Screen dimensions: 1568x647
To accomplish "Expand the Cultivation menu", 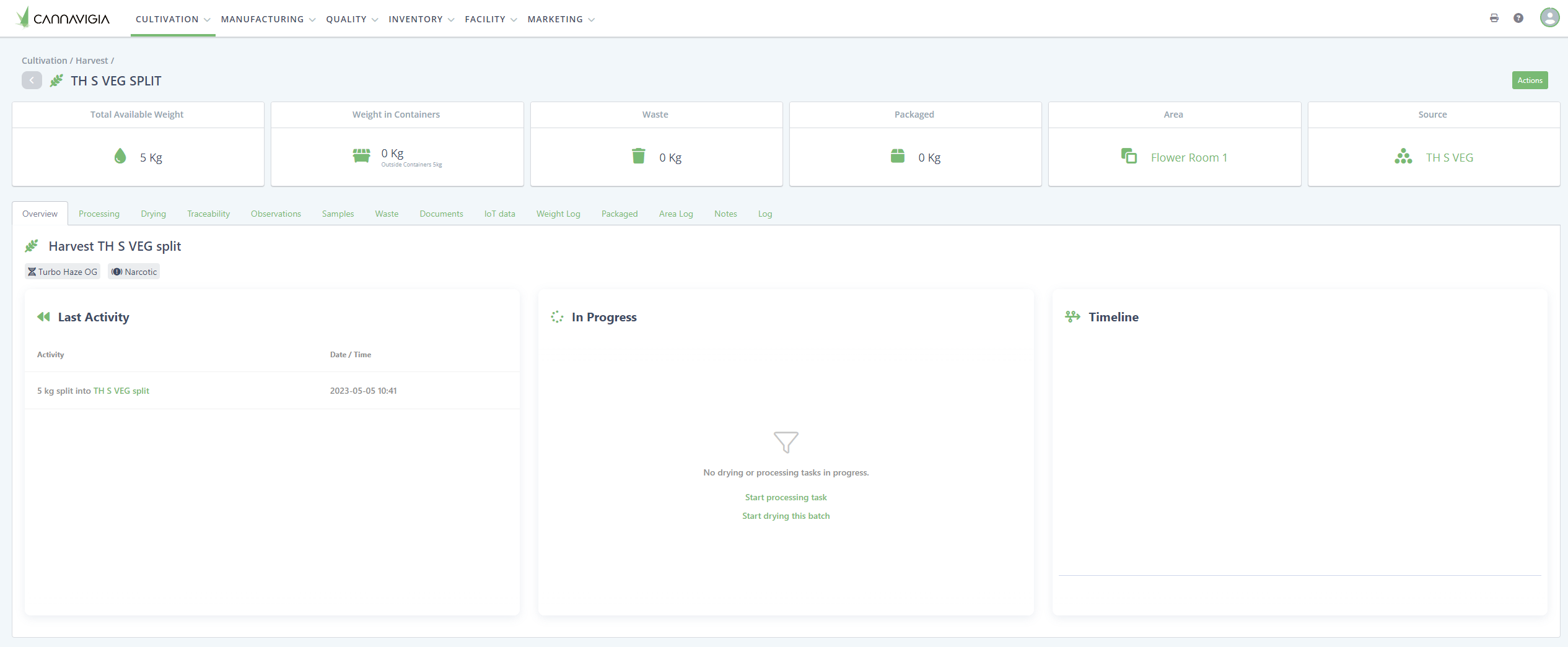I will 172,19.
